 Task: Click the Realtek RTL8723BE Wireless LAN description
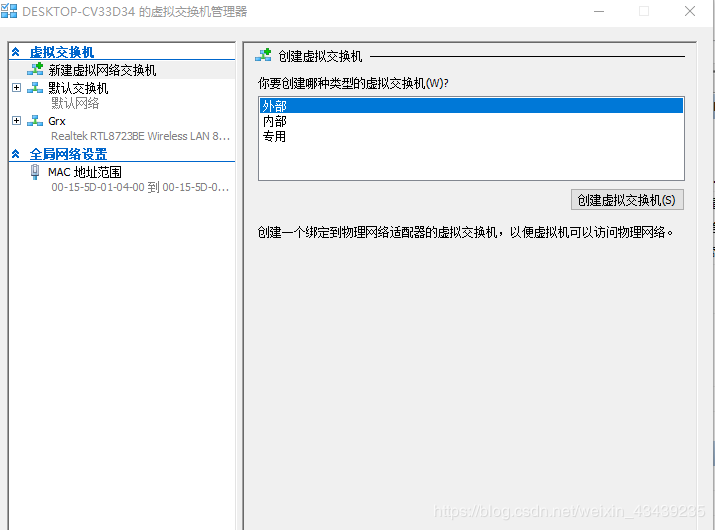click(x=140, y=136)
